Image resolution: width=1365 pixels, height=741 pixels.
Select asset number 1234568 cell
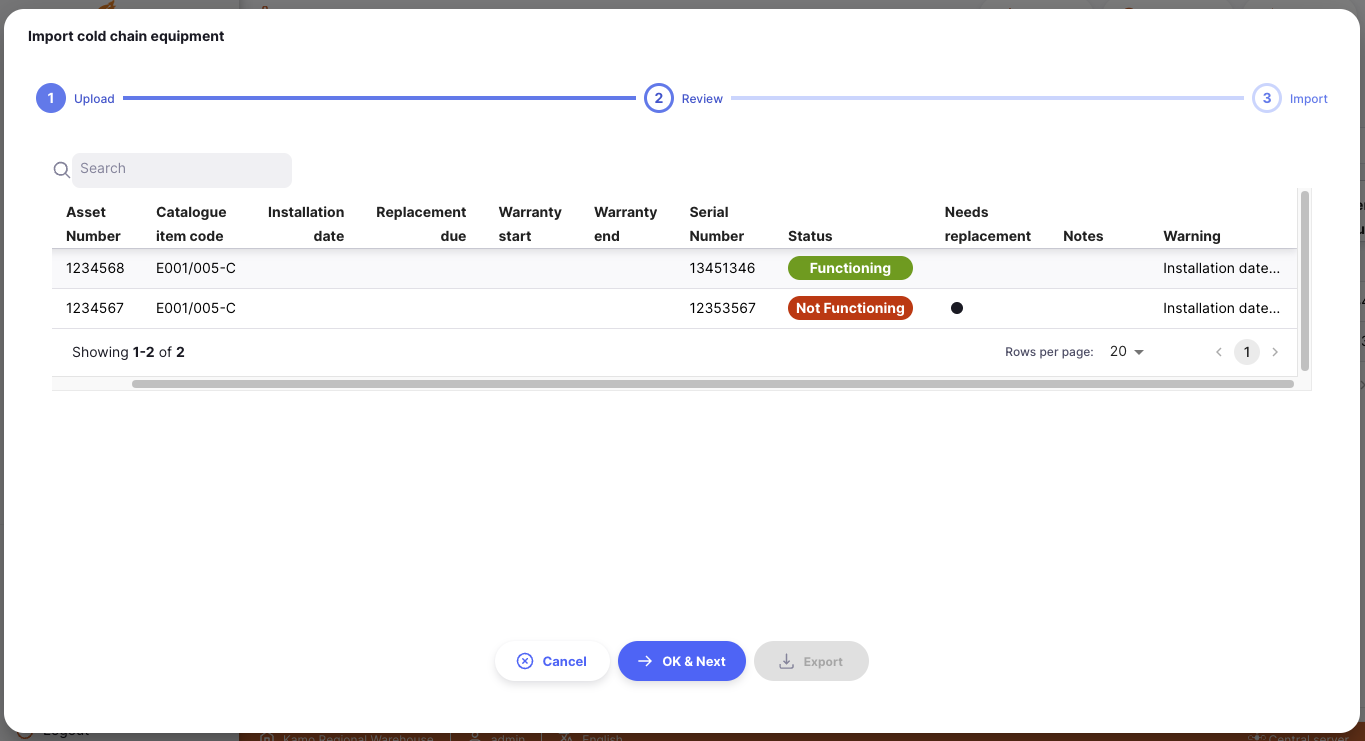[95, 268]
